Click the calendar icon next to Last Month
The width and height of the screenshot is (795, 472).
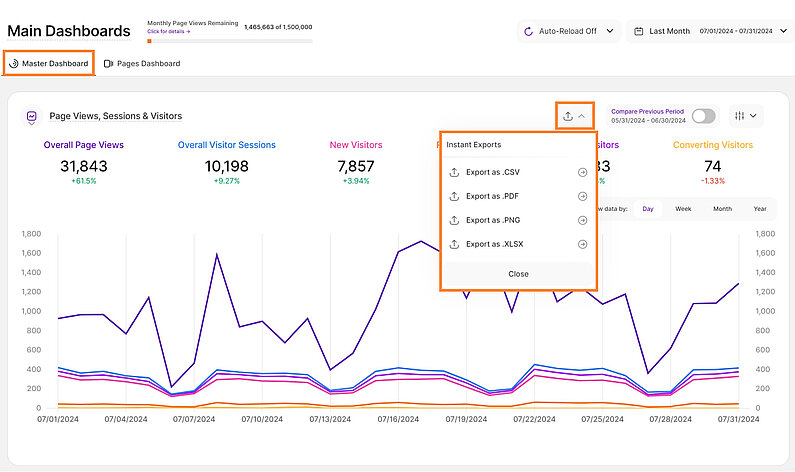pos(637,31)
